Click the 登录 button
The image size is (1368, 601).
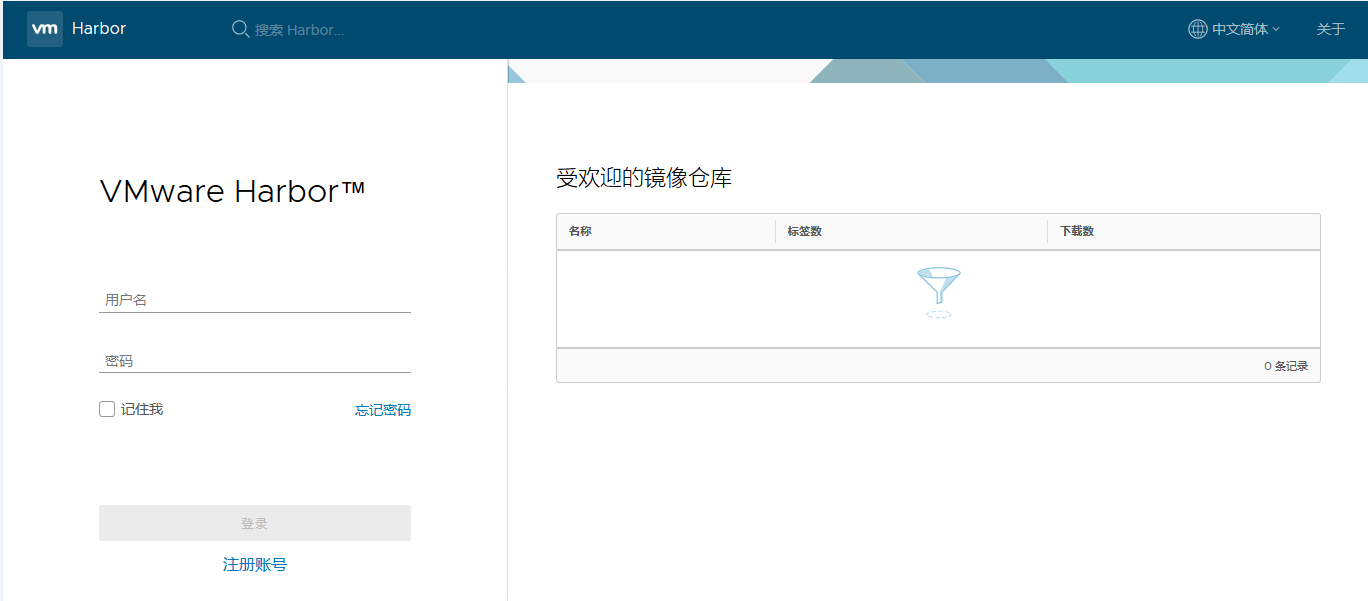point(255,523)
